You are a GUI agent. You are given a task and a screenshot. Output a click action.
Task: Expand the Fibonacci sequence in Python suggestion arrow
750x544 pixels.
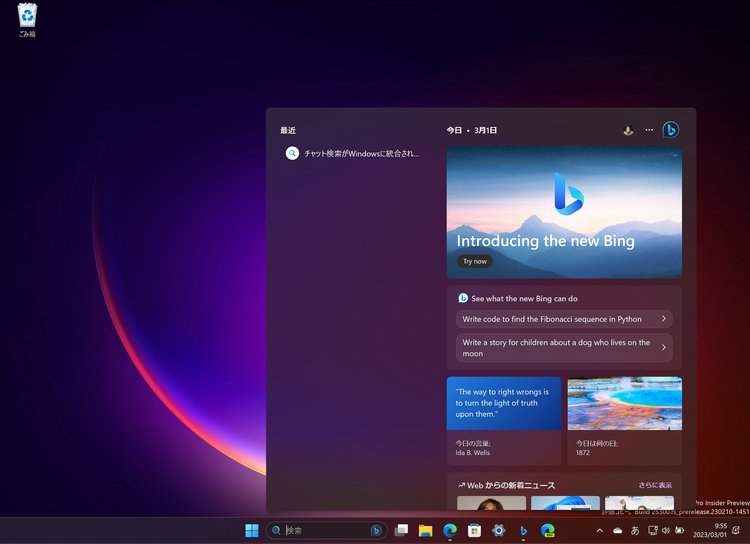coord(663,319)
